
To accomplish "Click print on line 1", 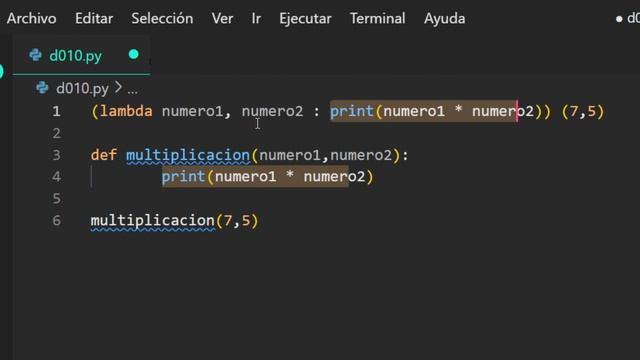I will pos(352,111).
